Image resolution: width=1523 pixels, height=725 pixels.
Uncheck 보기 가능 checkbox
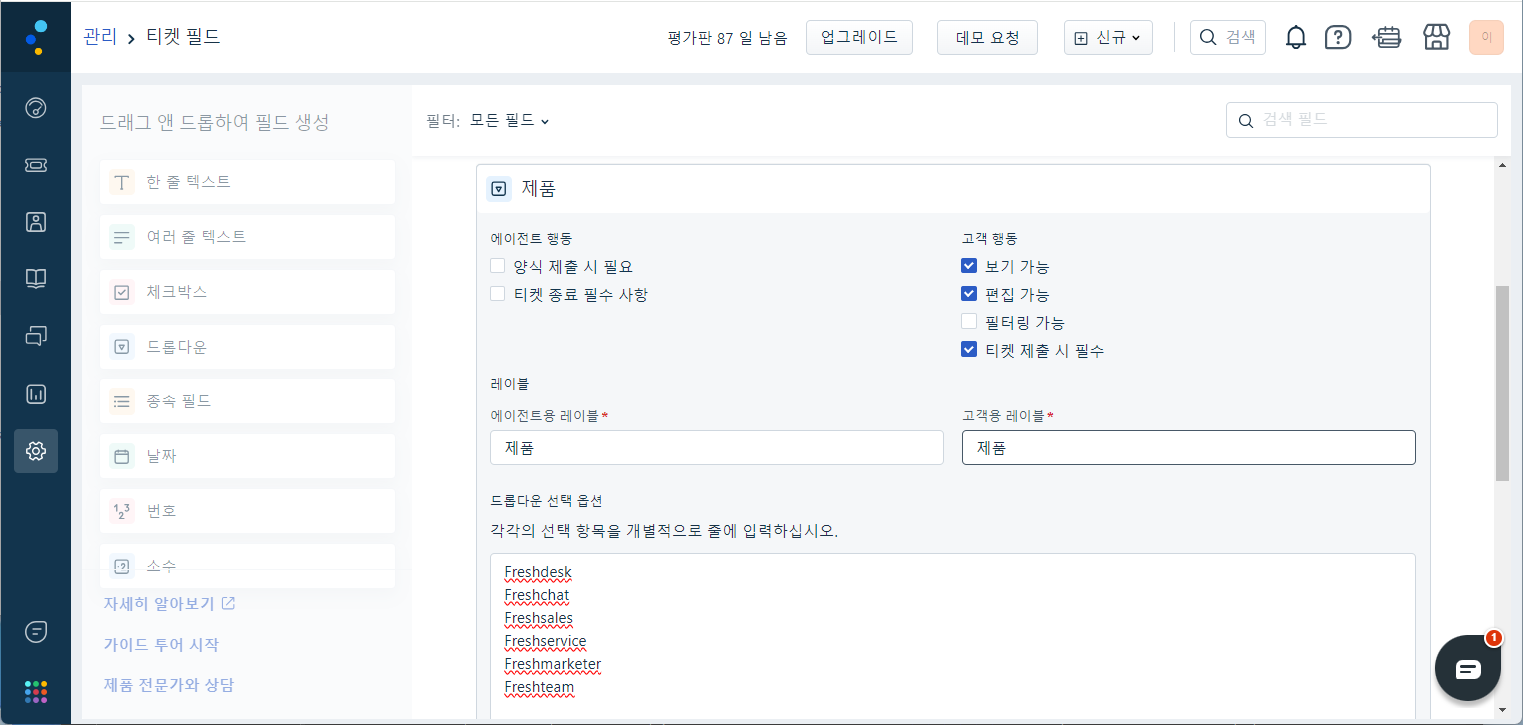[x=968, y=266]
